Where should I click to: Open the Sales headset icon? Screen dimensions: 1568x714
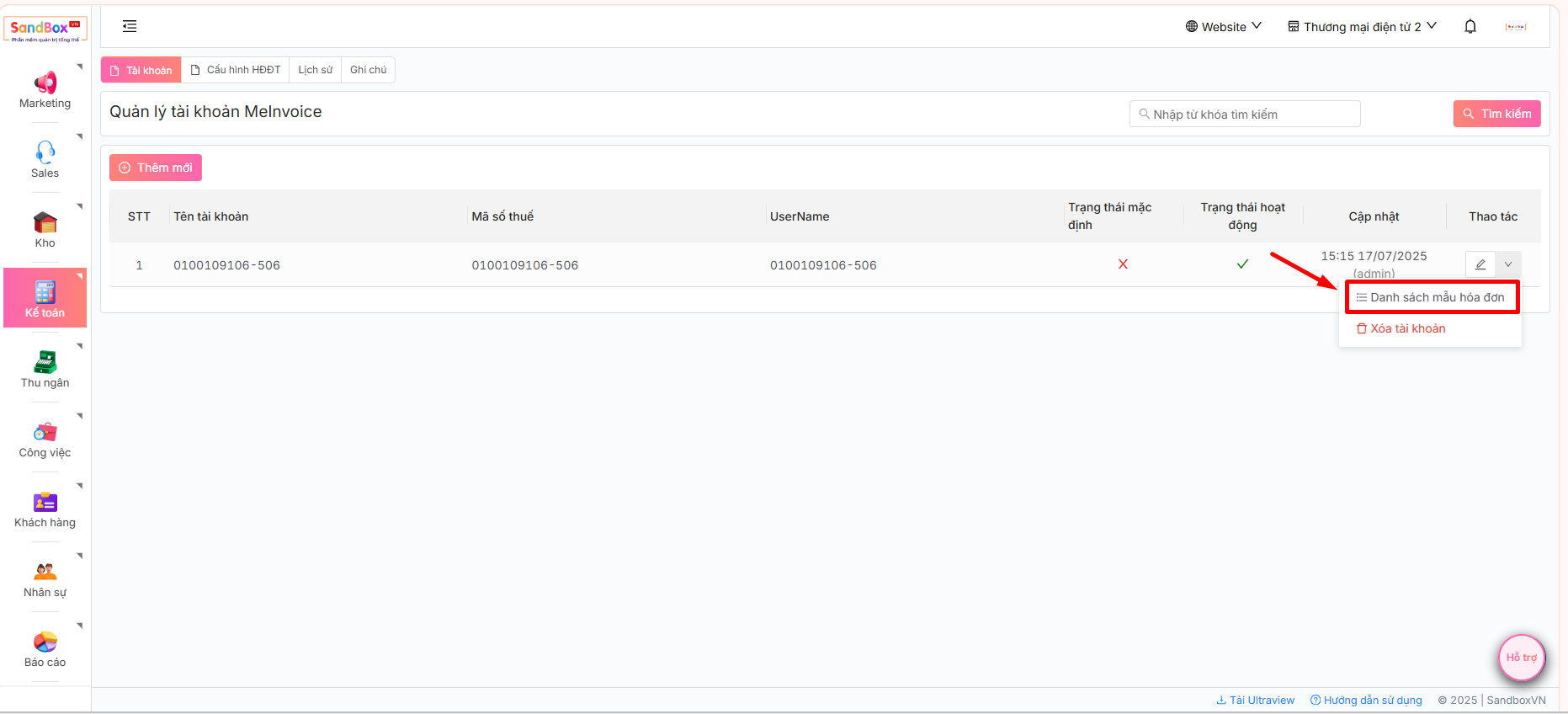pos(45,152)
